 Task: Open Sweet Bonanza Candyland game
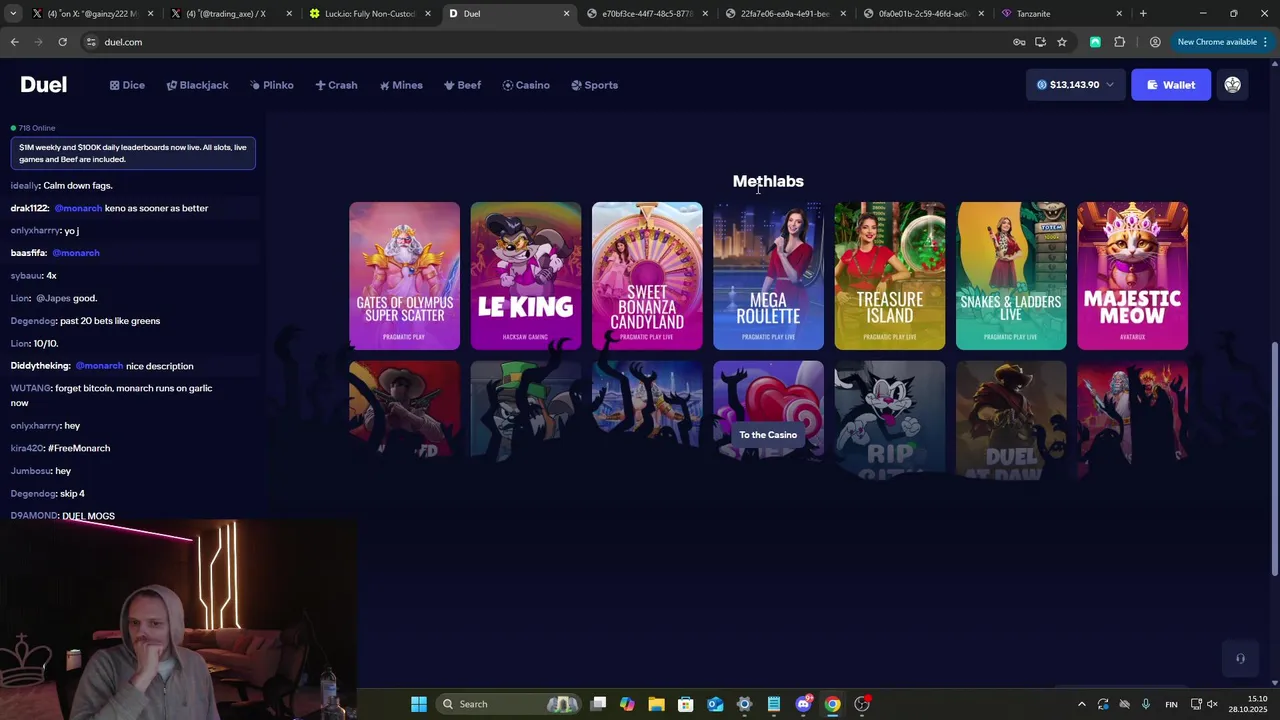pos(647,276)
